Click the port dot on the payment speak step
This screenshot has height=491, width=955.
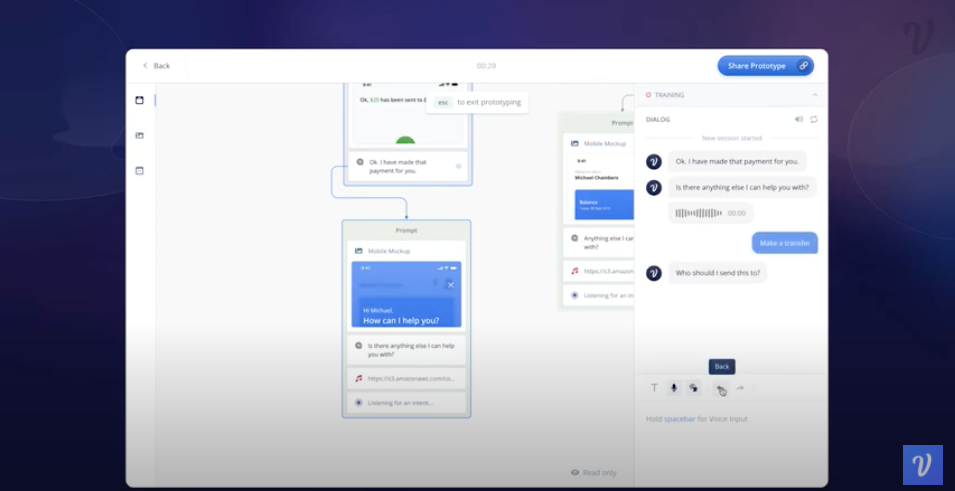(x=458, y=166)
